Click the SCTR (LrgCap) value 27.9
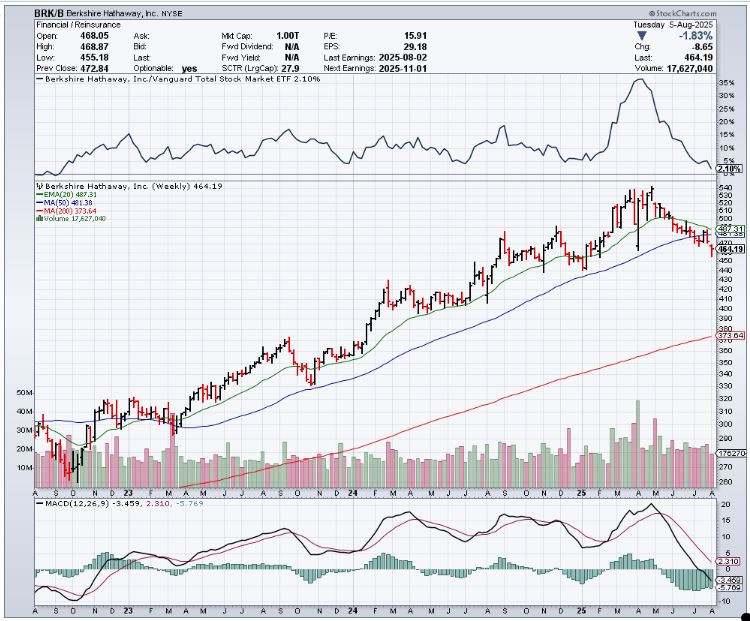This screenshot has width=750, height=621. pos(290,68)
